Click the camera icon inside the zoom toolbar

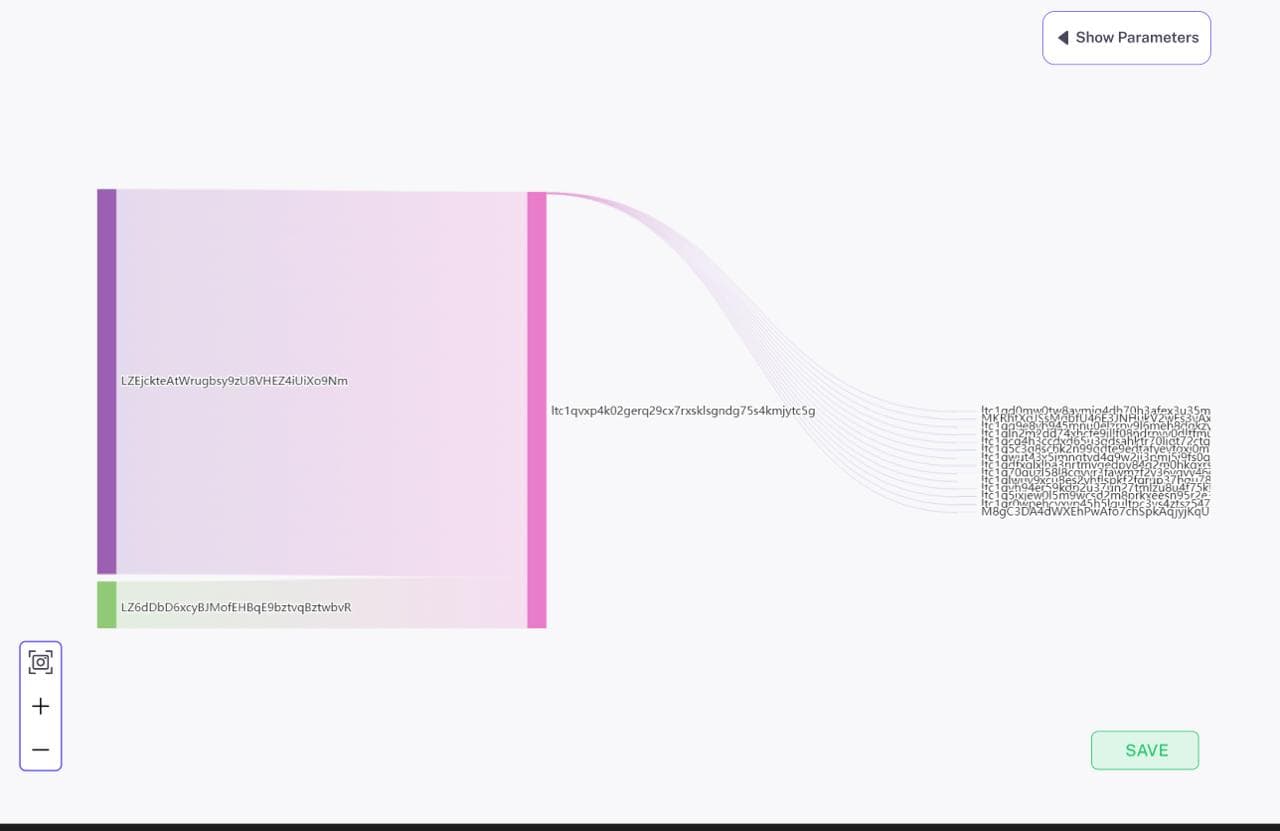coord(40,661)
